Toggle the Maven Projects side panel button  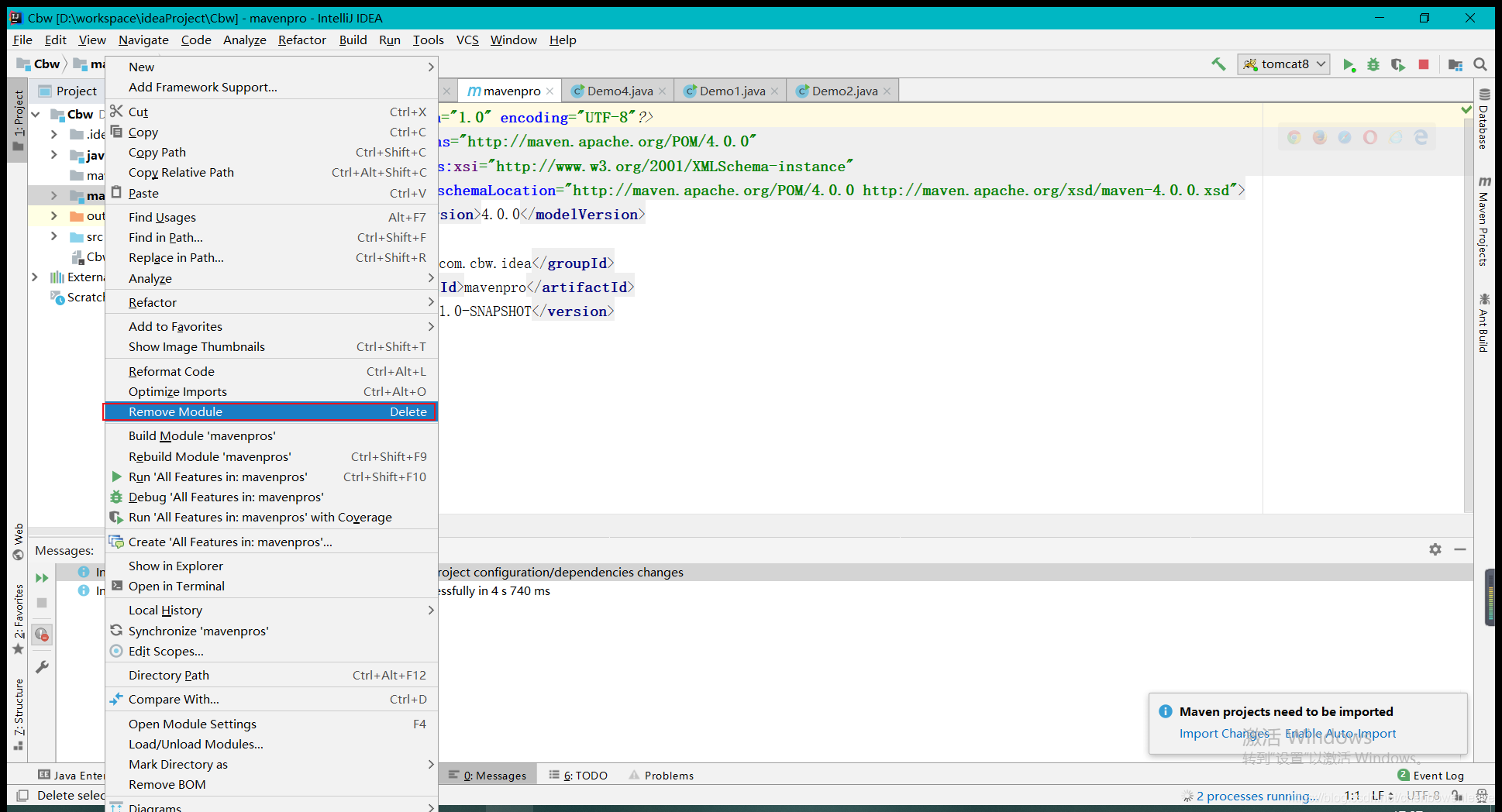click(1483, 221)
